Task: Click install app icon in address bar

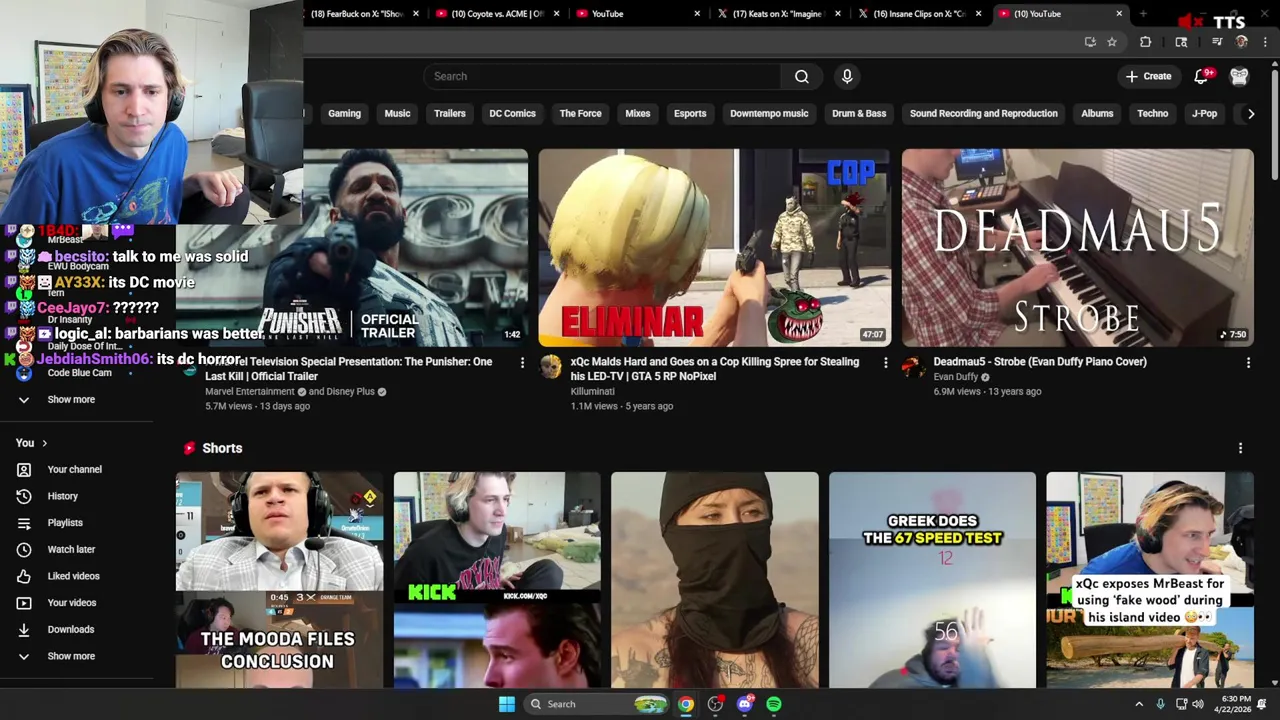Action: (x=1089, y=42)
